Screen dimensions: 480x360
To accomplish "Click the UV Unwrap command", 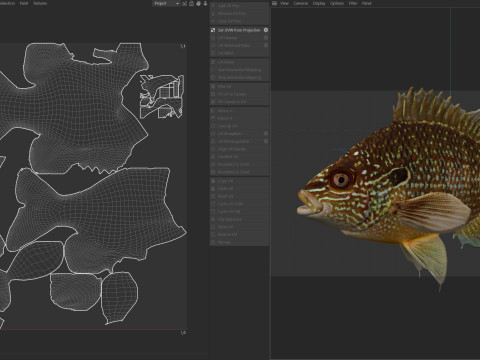I will pos(227,38).
